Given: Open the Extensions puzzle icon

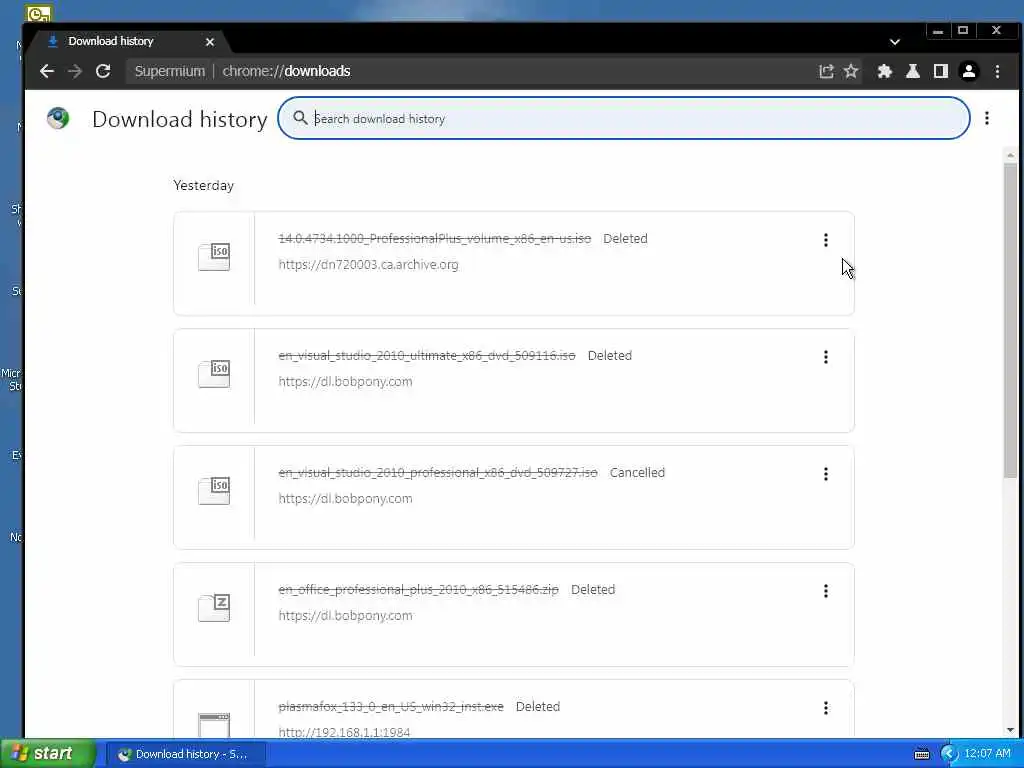Looking at the screenshot, I should pyautogui.click(x=885, y=71).
